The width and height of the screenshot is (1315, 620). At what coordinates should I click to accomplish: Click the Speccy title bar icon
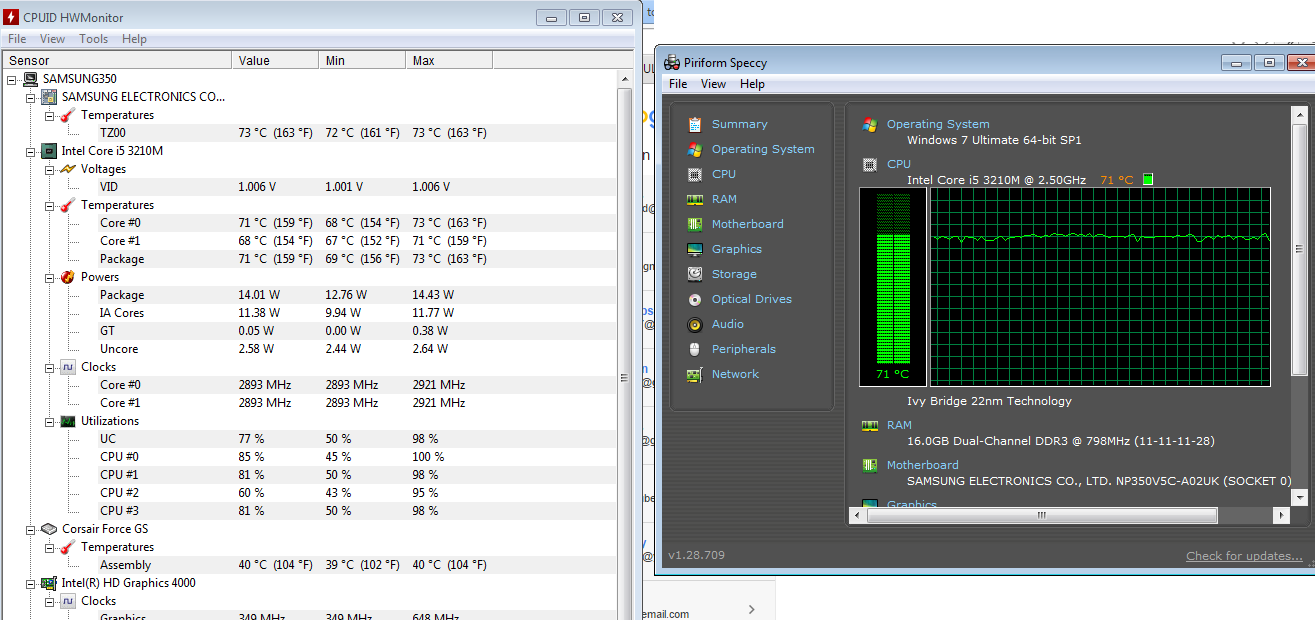673,62
